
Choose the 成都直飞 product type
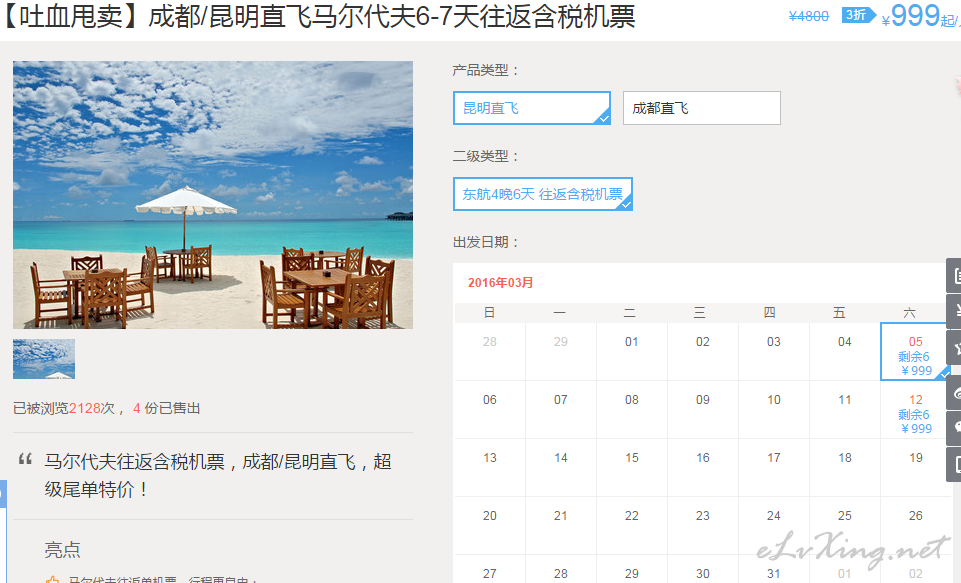tap(702, 108)
